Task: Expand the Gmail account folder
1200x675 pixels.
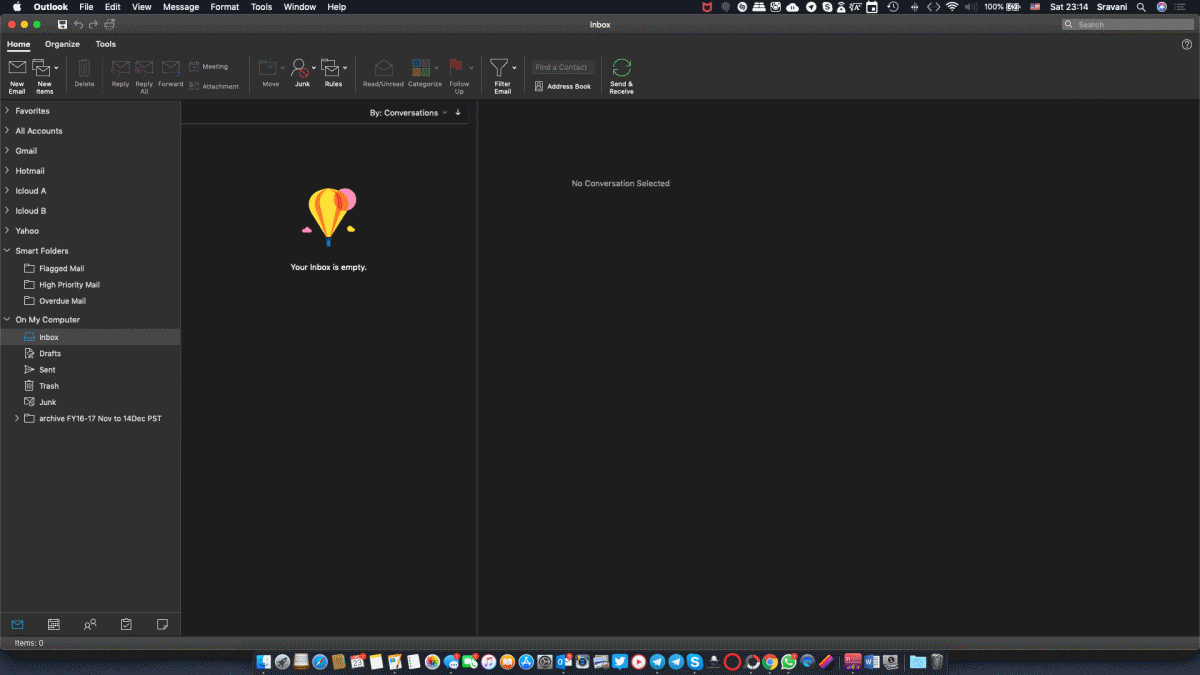Action: pos(8,151)
